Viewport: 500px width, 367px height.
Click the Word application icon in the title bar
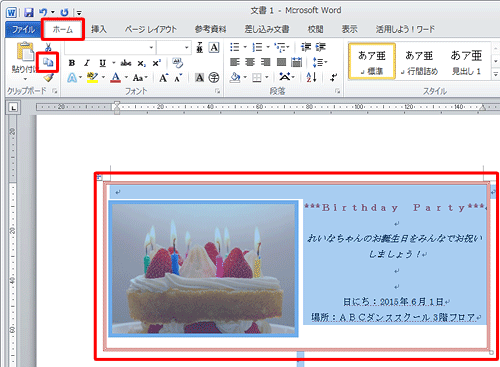[x=11, y=13]
